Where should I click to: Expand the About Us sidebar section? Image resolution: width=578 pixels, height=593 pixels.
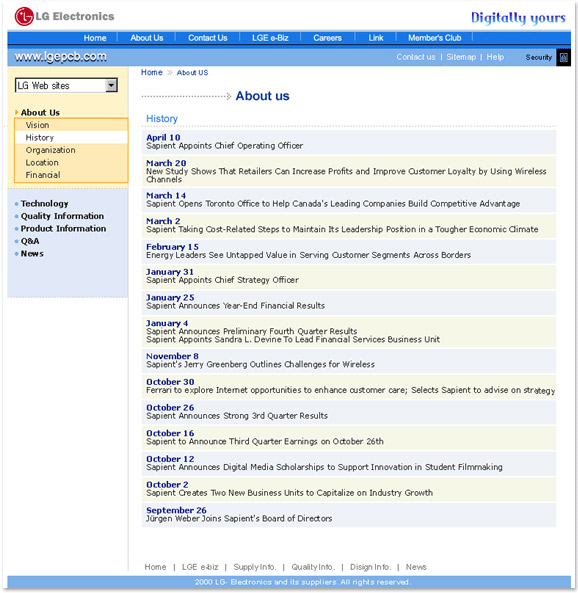(x=40, y=112)
